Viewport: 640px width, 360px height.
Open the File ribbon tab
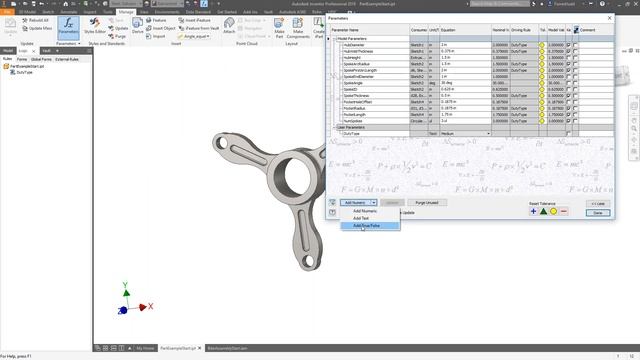[7, 12]
